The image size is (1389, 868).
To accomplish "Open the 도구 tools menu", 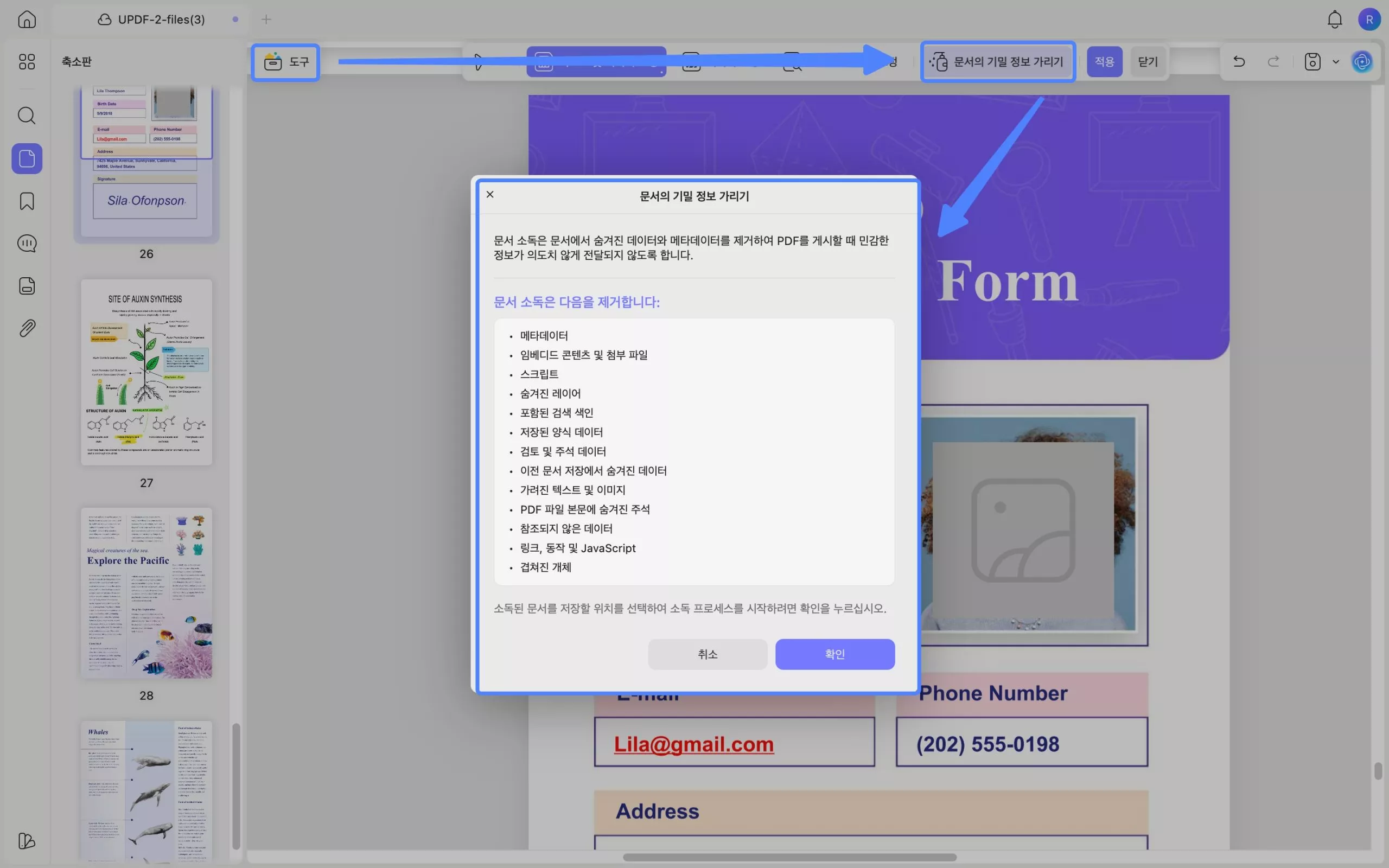I will pyautogui.click(x=286, y=62).
